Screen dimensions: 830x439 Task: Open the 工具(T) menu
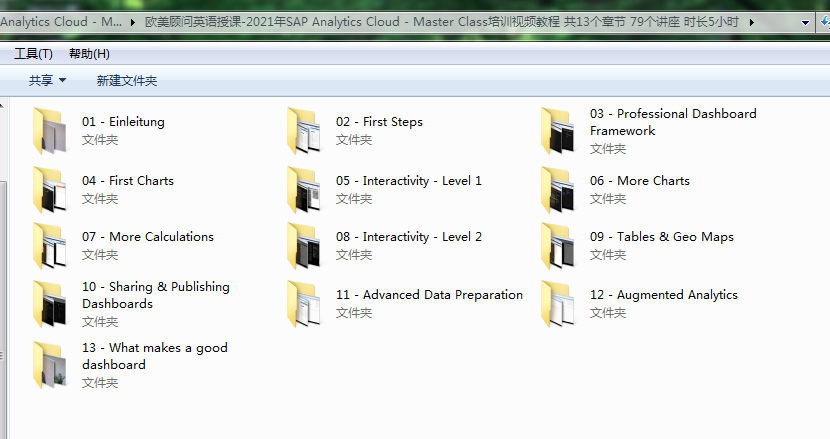point(33,53)
